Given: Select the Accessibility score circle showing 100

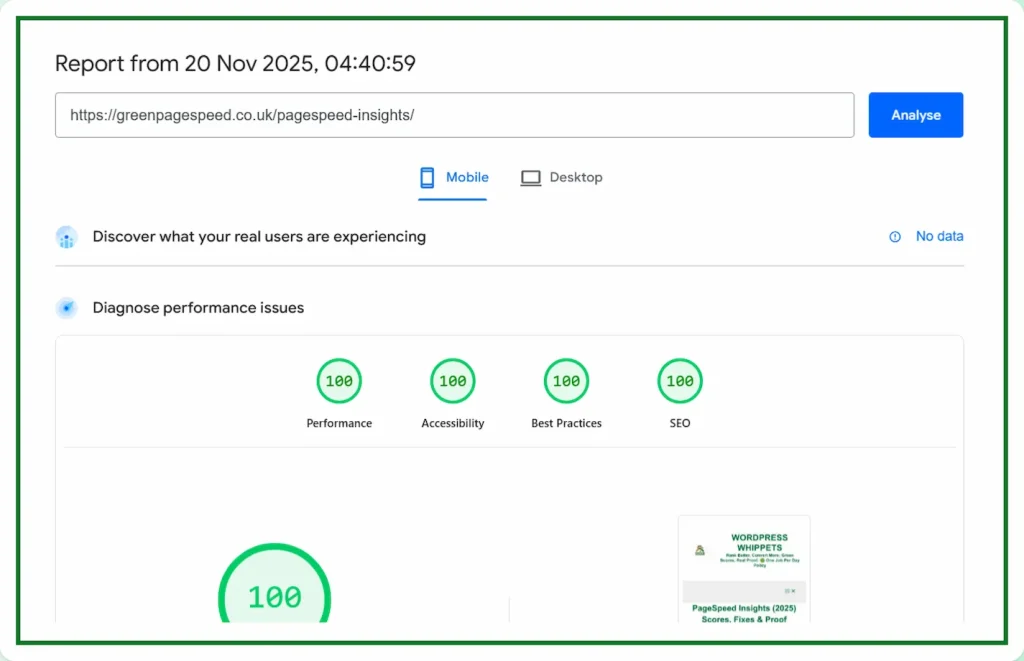Looking at the screenshot, I should (x=452, y=381).
